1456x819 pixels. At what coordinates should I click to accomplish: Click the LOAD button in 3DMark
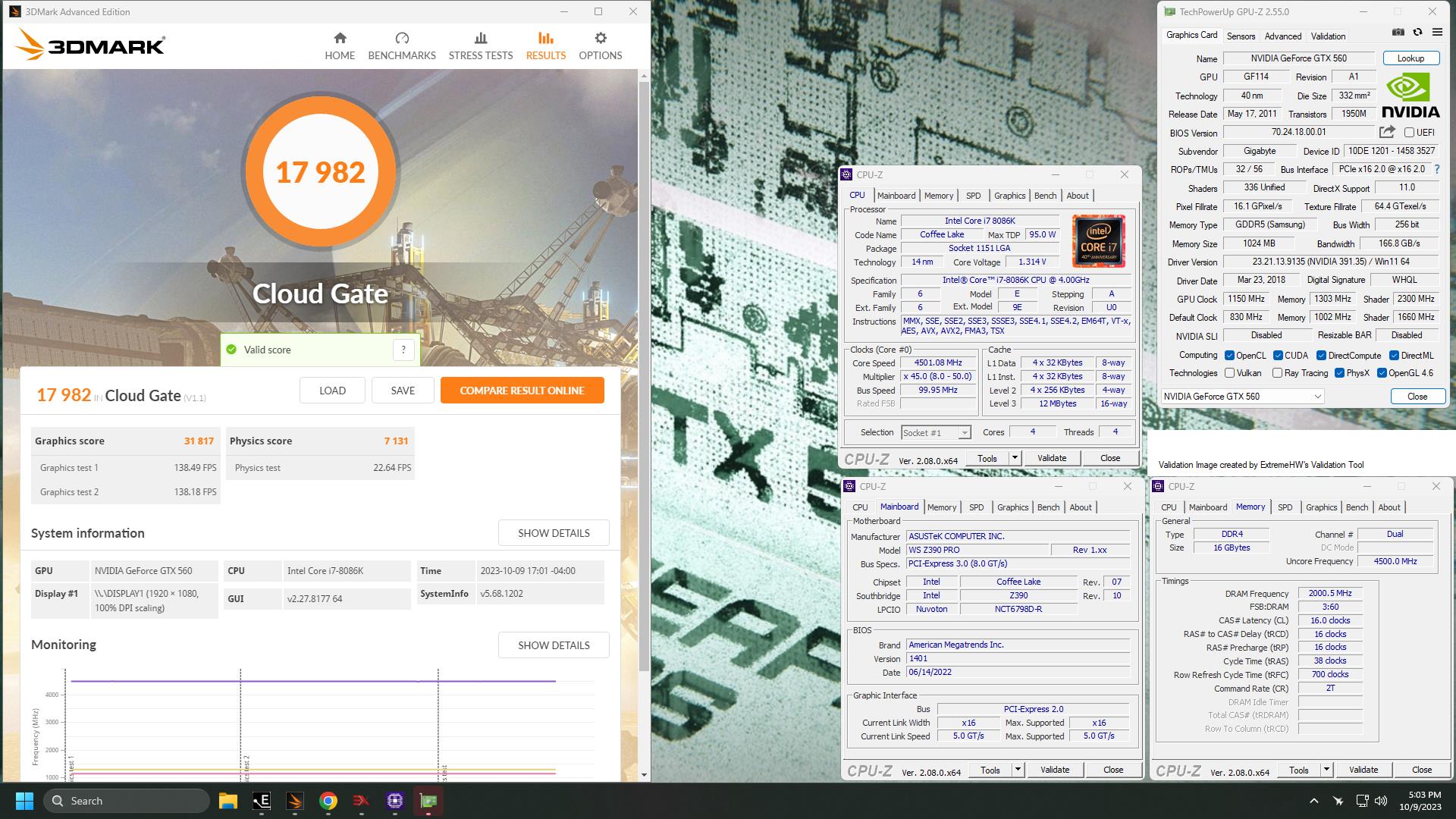pos(332,391)
